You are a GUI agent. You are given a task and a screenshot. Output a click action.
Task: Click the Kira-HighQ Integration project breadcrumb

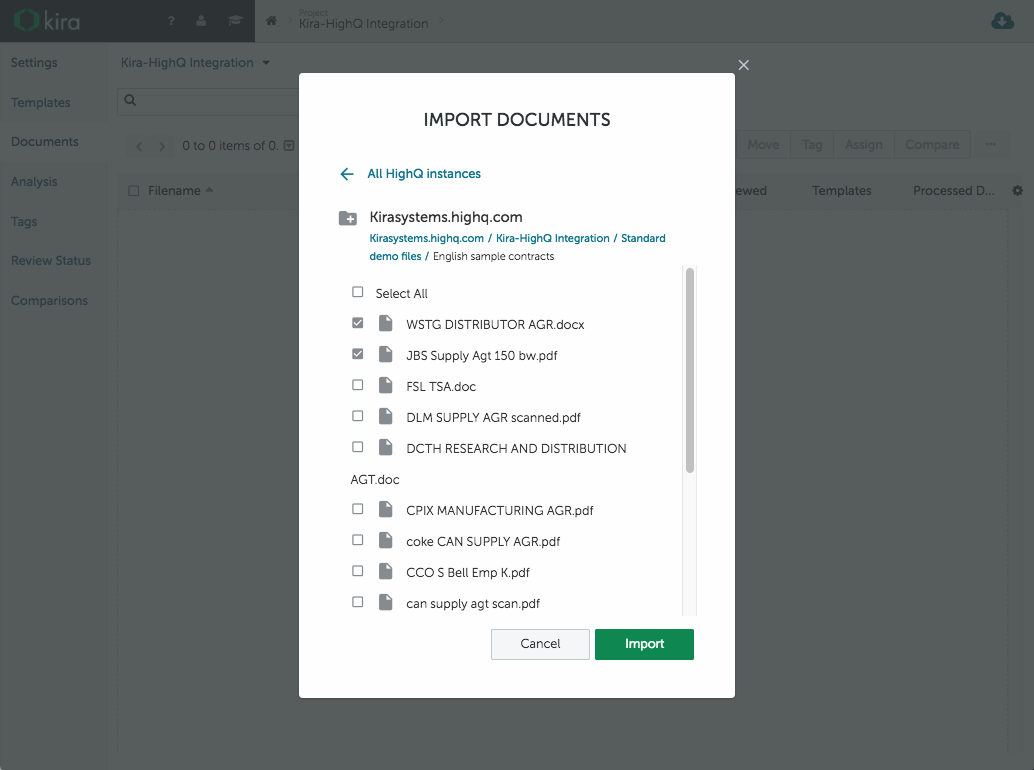pos(363,24)
